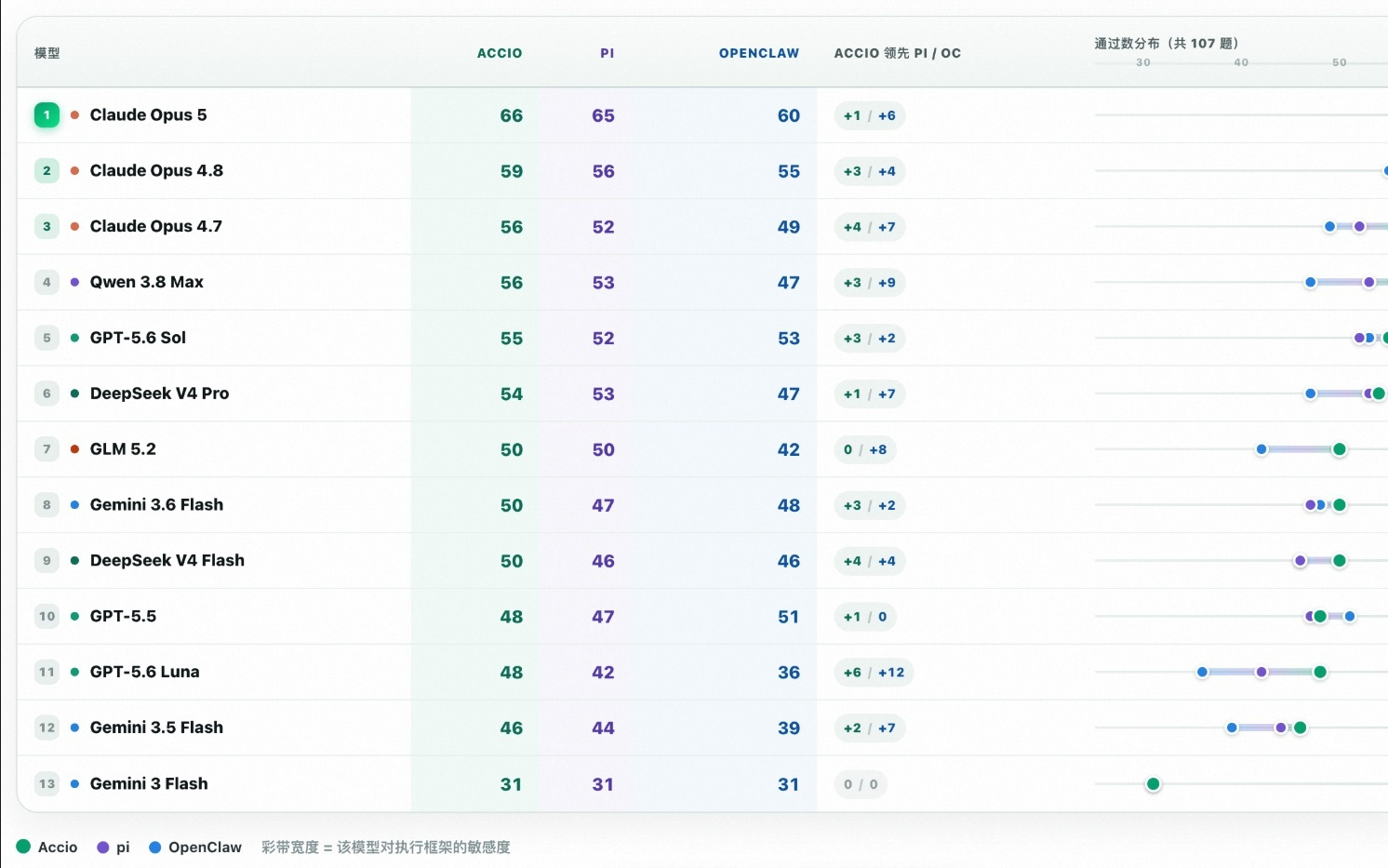Click the GPT-5.6 Sol model name
The height and width of the screenshot is (868, 1388).
pos(138,338)
